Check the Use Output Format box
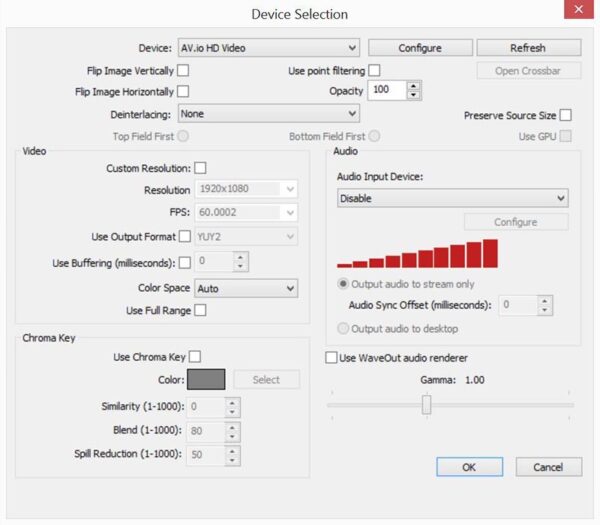 [x=184, y=236]
